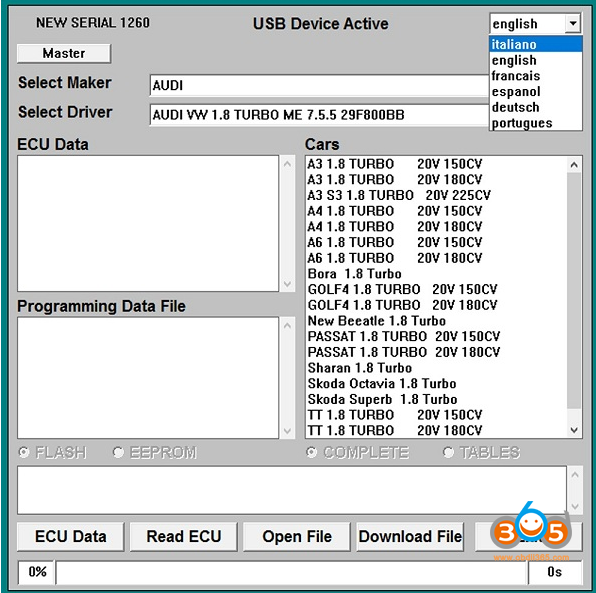Click the Cars list scroll-up arrow
Viewport: 596px width, 593px height.
[574, 165]
